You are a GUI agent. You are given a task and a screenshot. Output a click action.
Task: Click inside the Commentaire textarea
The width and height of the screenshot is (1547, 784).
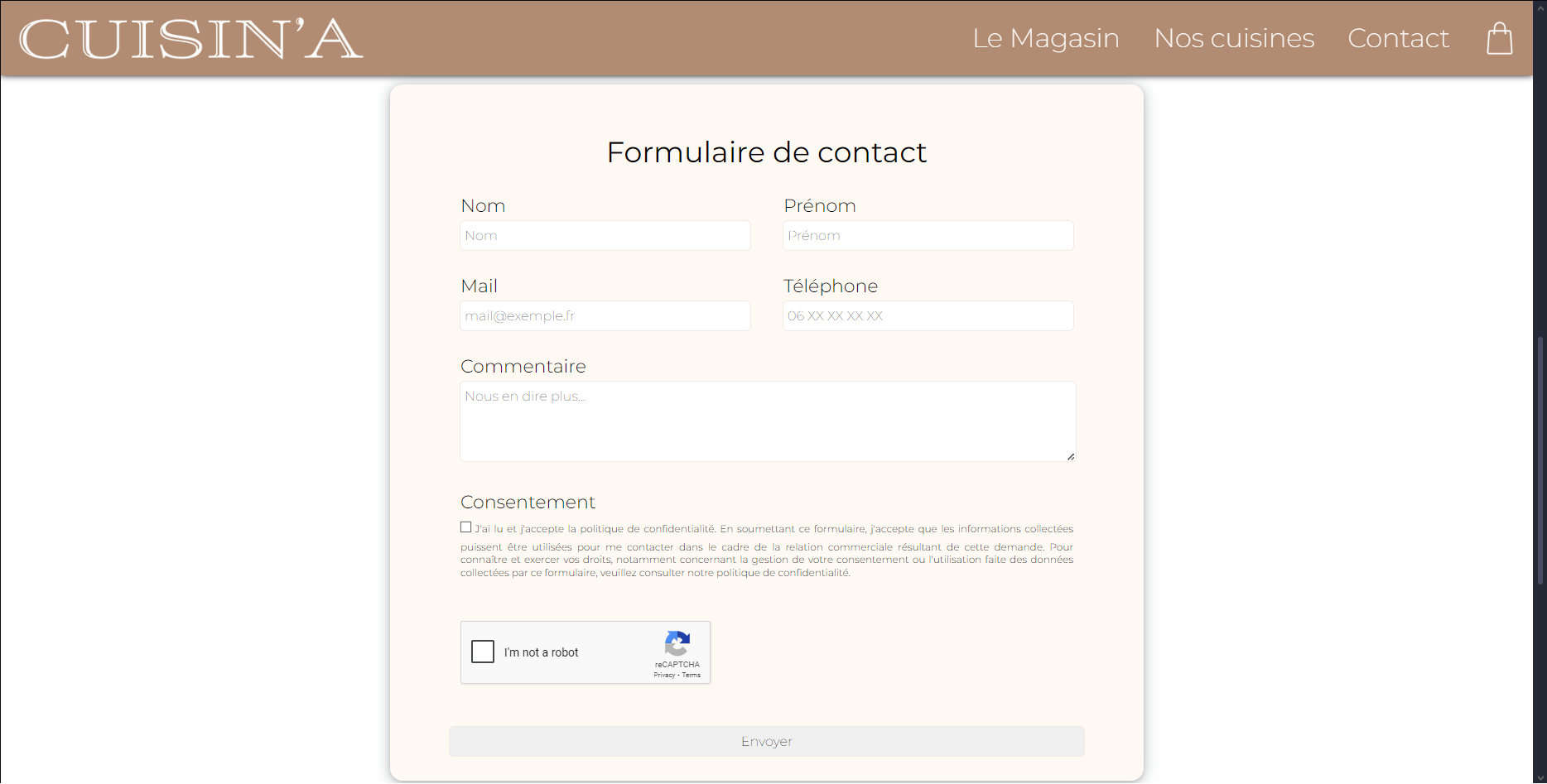click(x=768, y=421)
